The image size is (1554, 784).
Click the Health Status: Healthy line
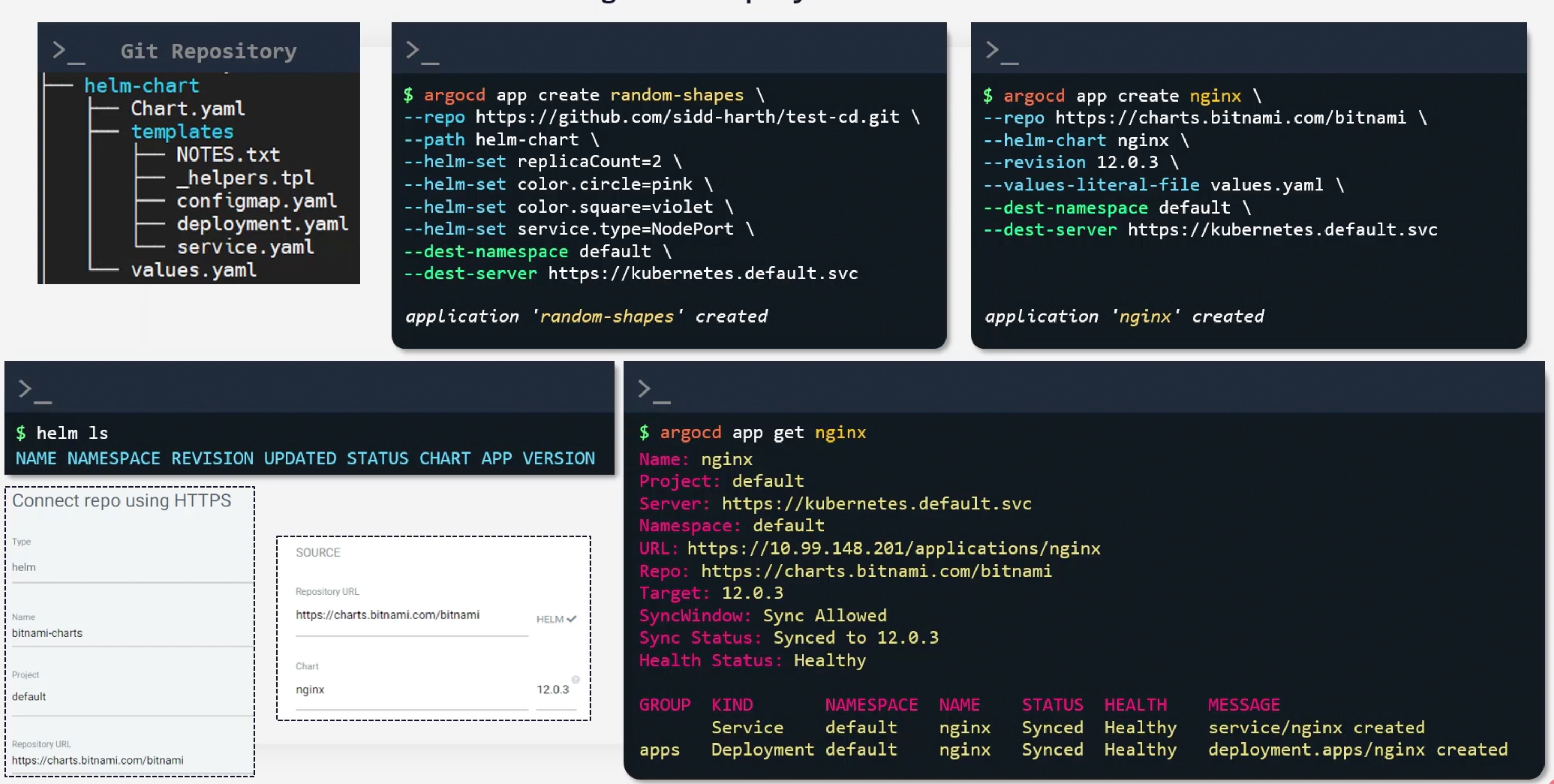pyautogui.click(x=753, y=660)
